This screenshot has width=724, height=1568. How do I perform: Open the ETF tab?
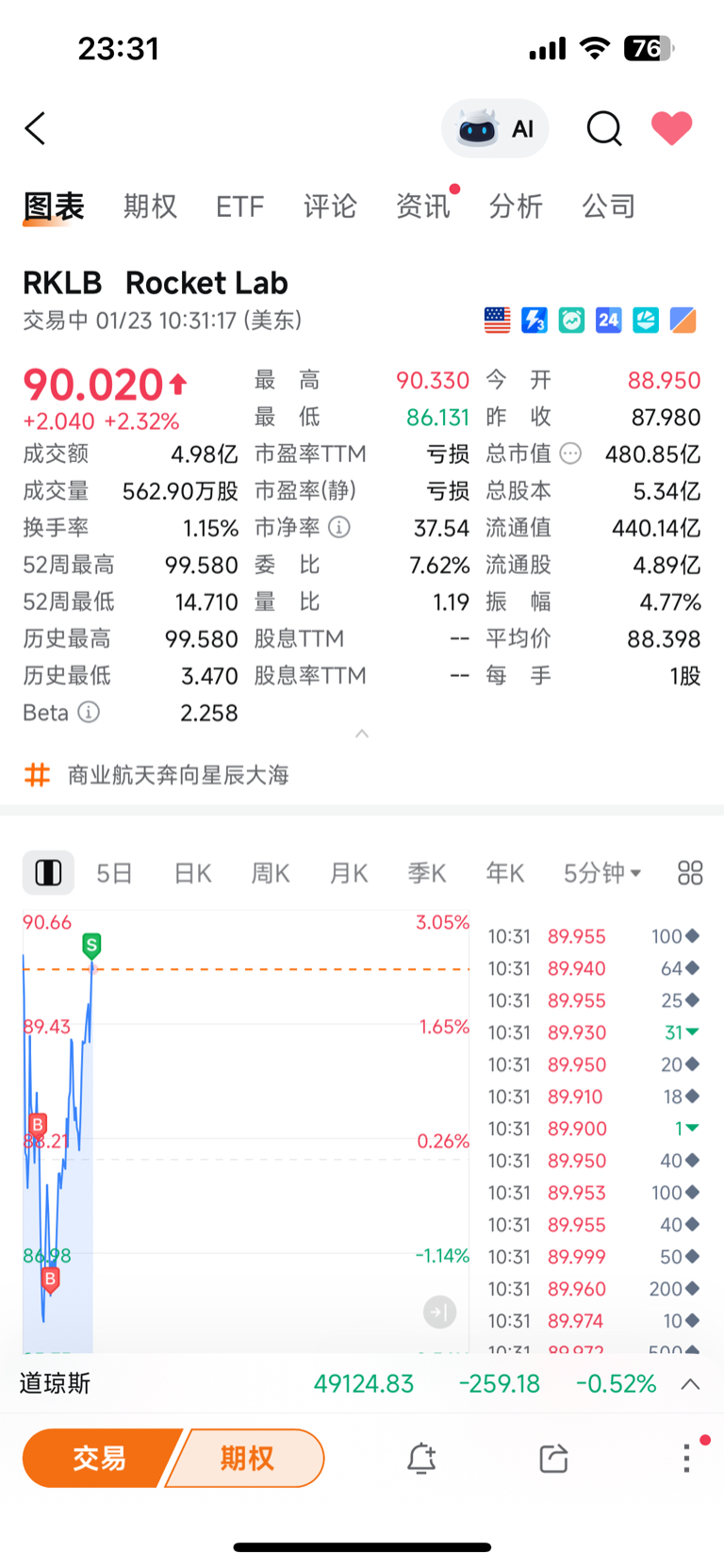(x=239, y=206)
